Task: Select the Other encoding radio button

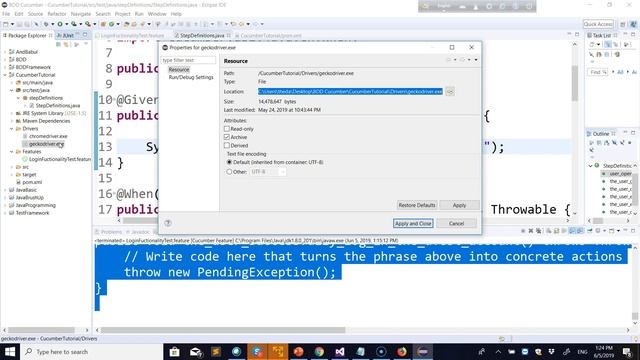Action: tap(229, 172)
